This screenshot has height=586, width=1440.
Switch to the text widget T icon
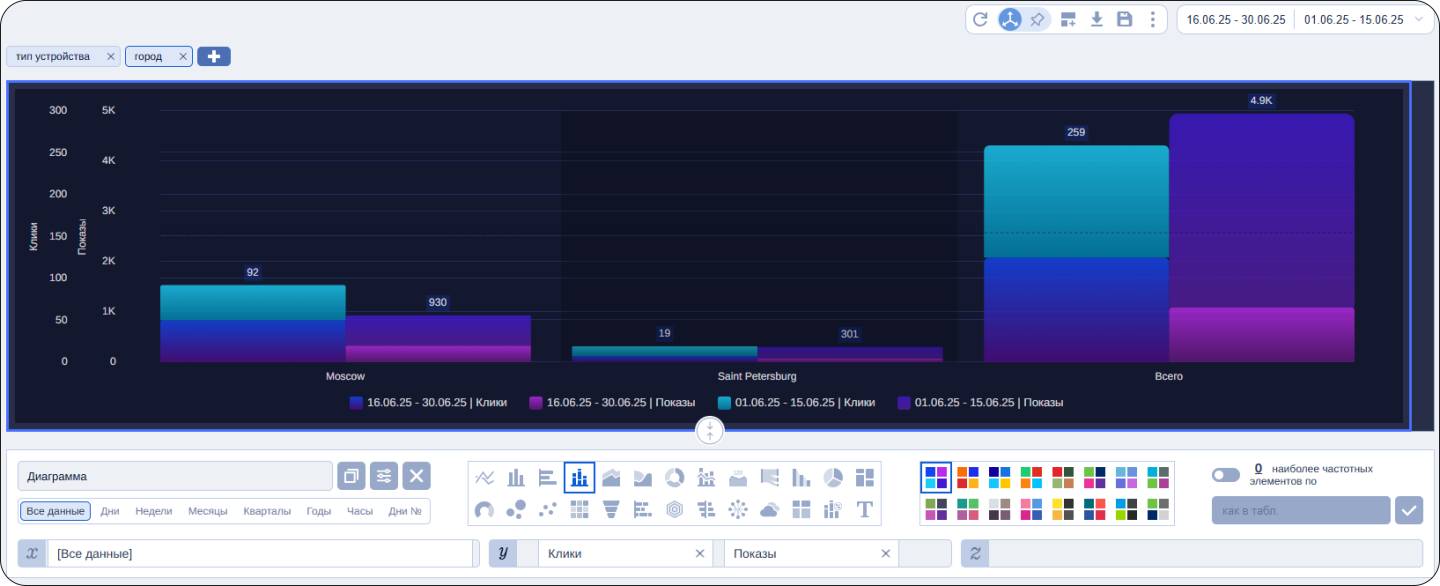point(865,510)
